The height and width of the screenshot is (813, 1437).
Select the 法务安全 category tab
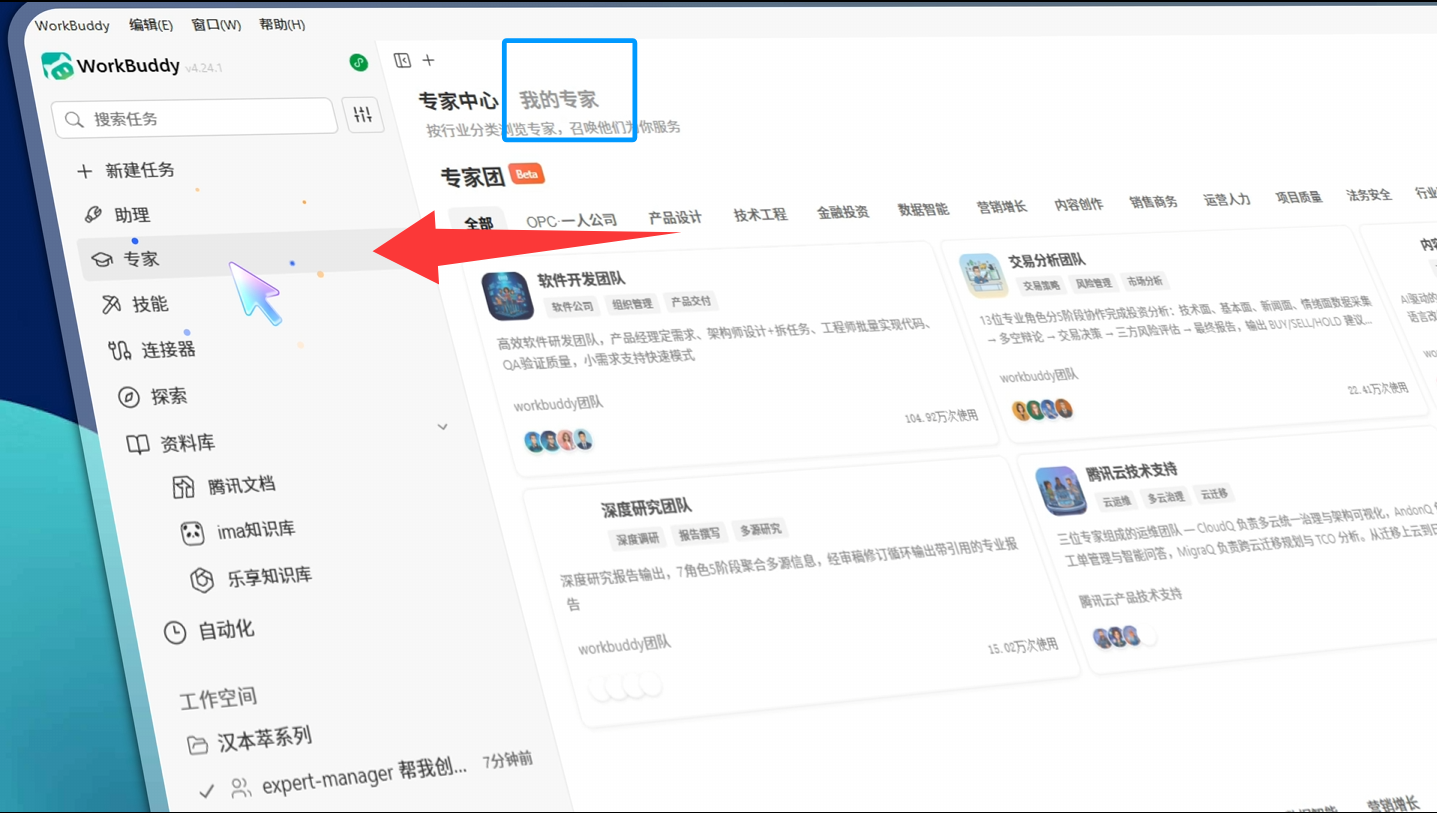1369,194
